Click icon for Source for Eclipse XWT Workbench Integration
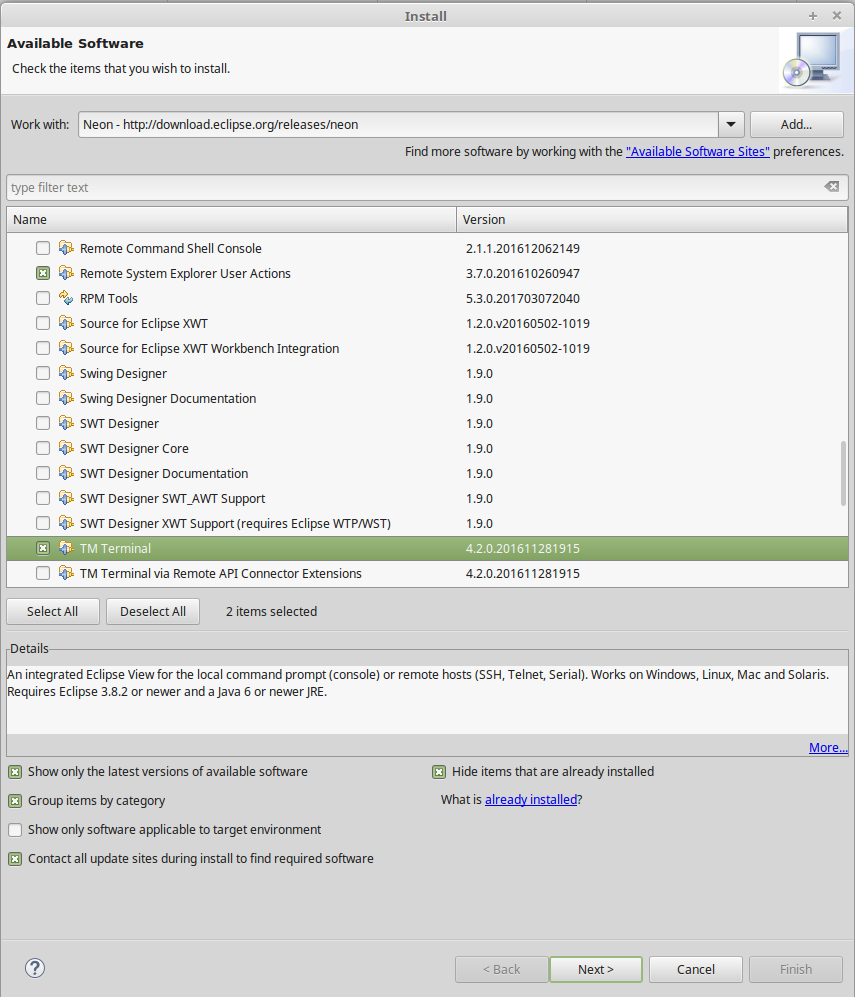The image size is (855, 997). point(66,348)
